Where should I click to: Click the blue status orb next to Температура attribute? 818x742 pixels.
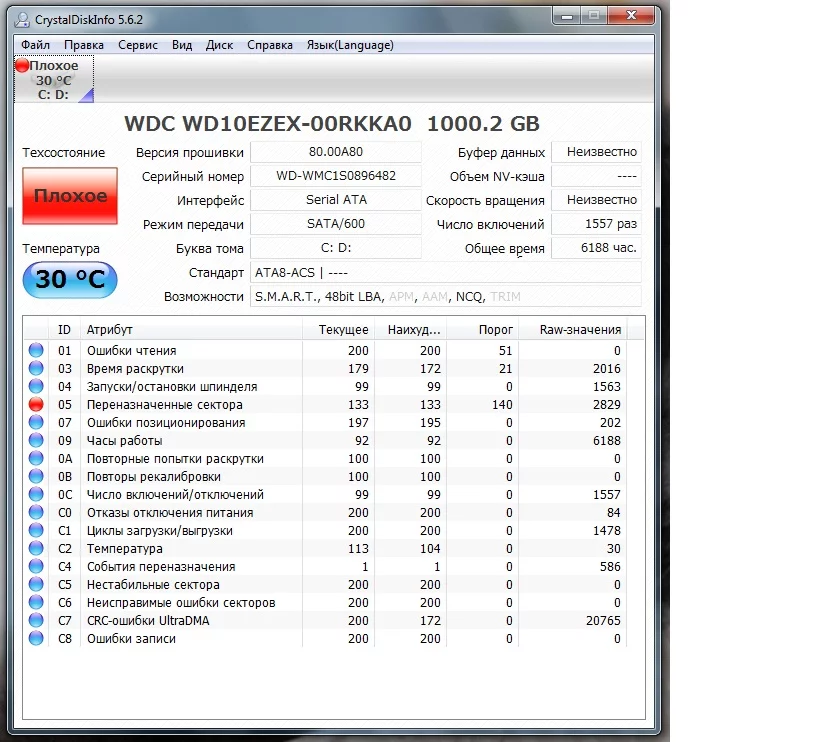click(x=36, y=549)
